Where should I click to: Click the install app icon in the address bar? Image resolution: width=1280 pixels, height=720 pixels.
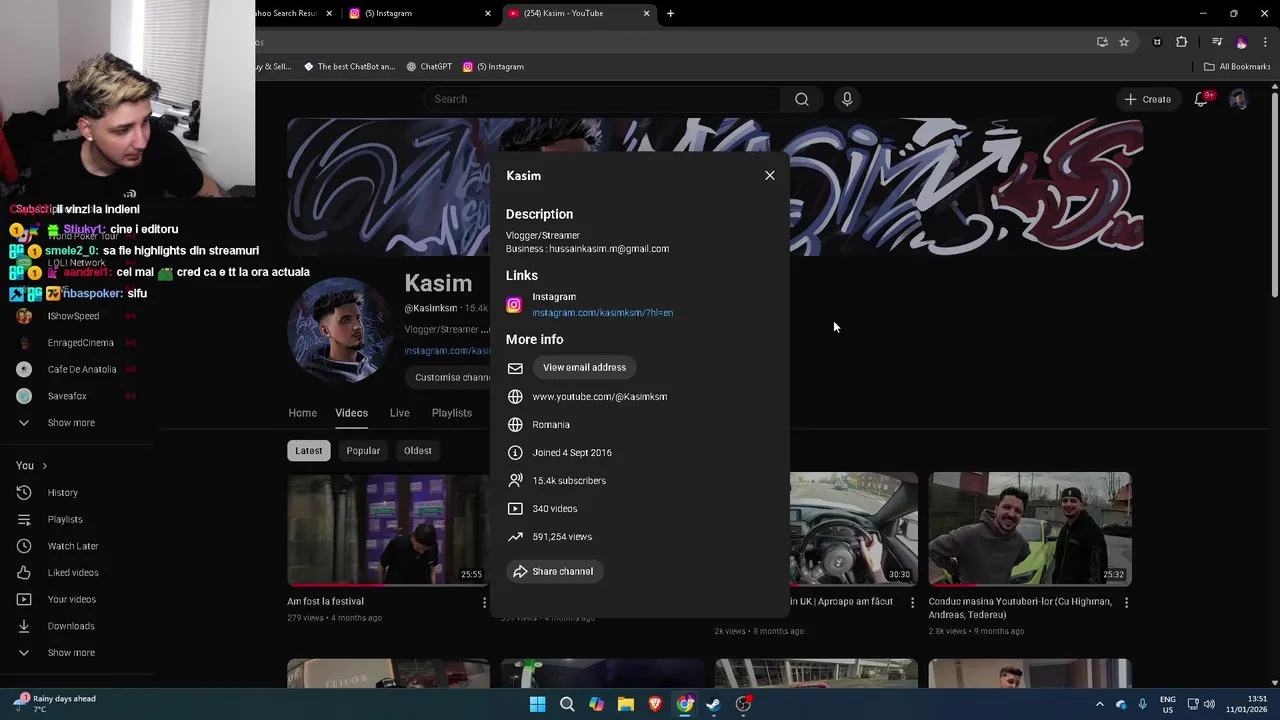(x=1102, y=42)
